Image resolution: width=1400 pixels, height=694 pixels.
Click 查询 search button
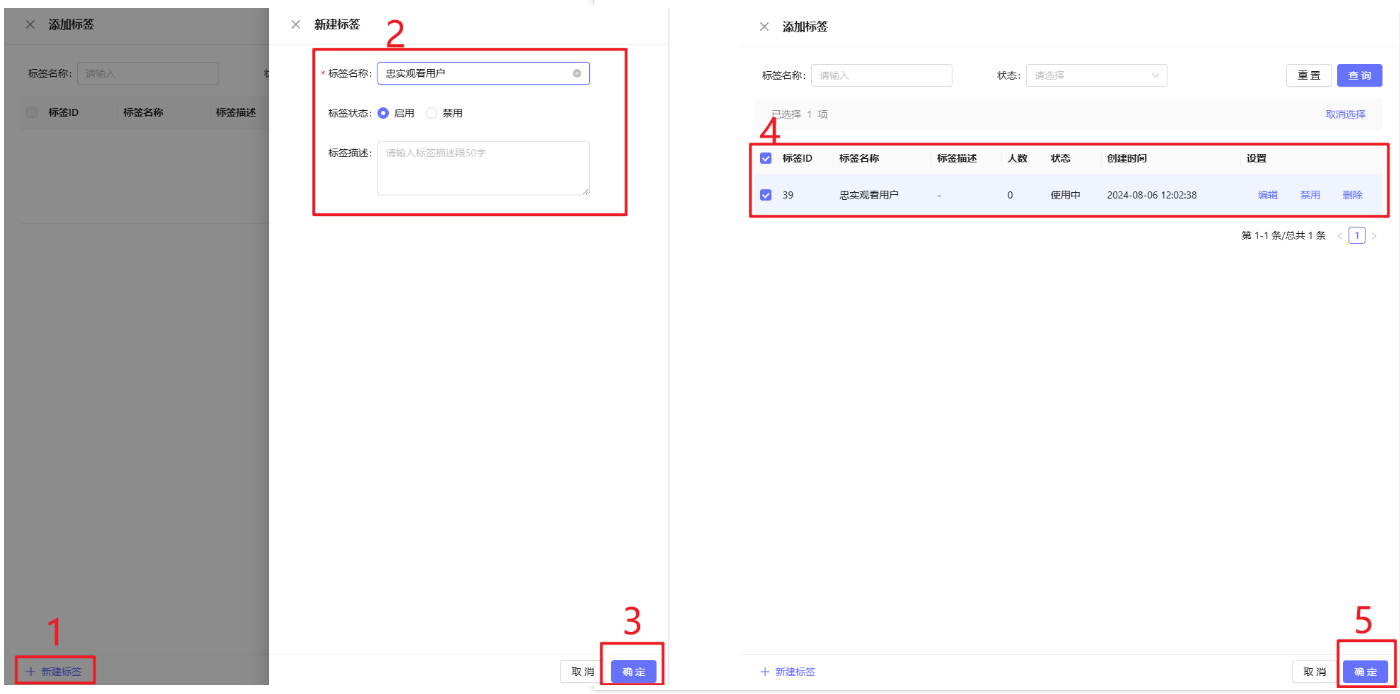(x=1359, y=75)
